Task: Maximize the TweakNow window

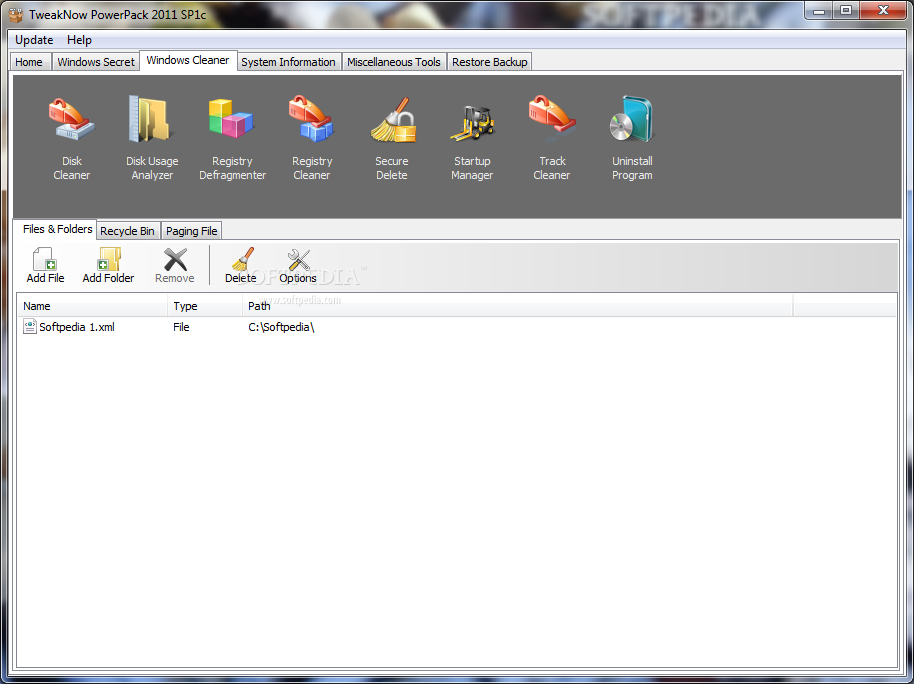Action: [x=846, y=10]
